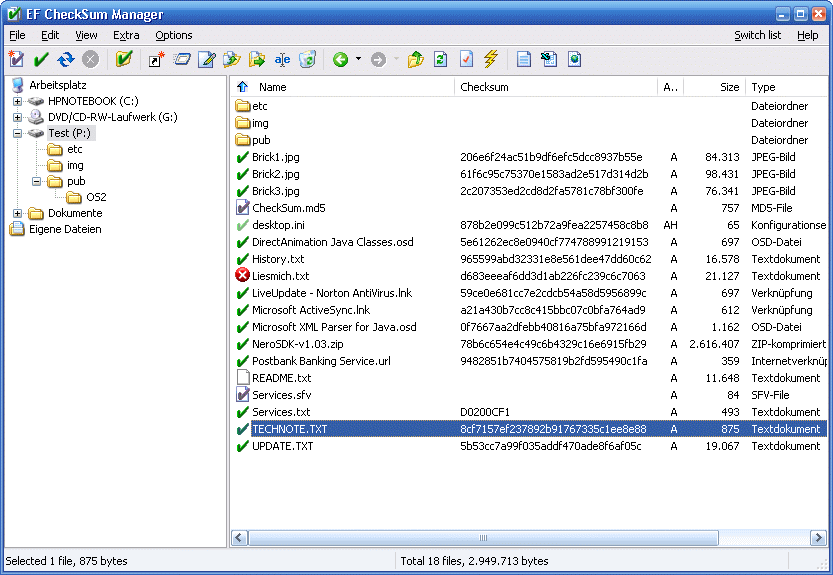Select the OS2 folder in the tree
This screenshot has width=833, height=575.
coord(96,197)
